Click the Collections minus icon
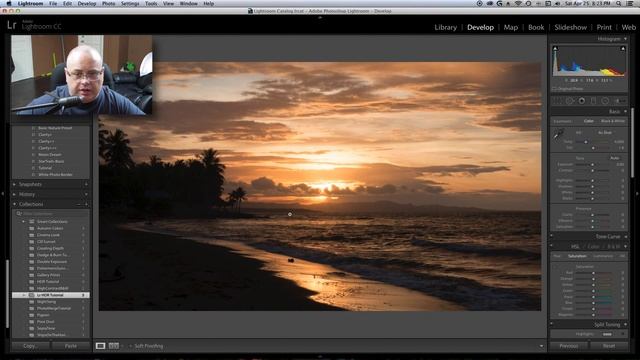 tap(79, 204)
